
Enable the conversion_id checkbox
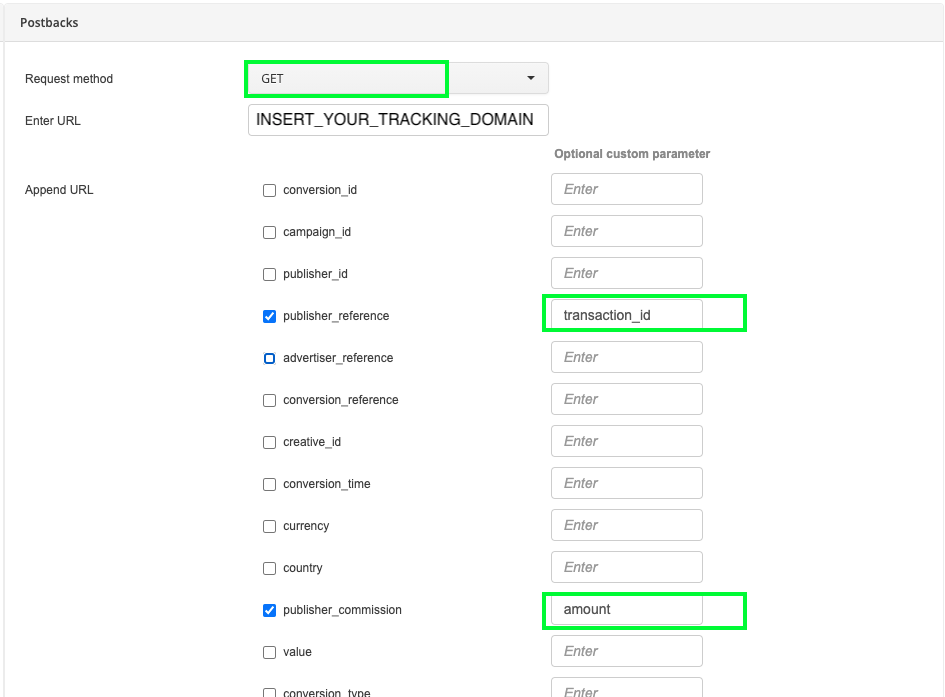pos(269,190)
